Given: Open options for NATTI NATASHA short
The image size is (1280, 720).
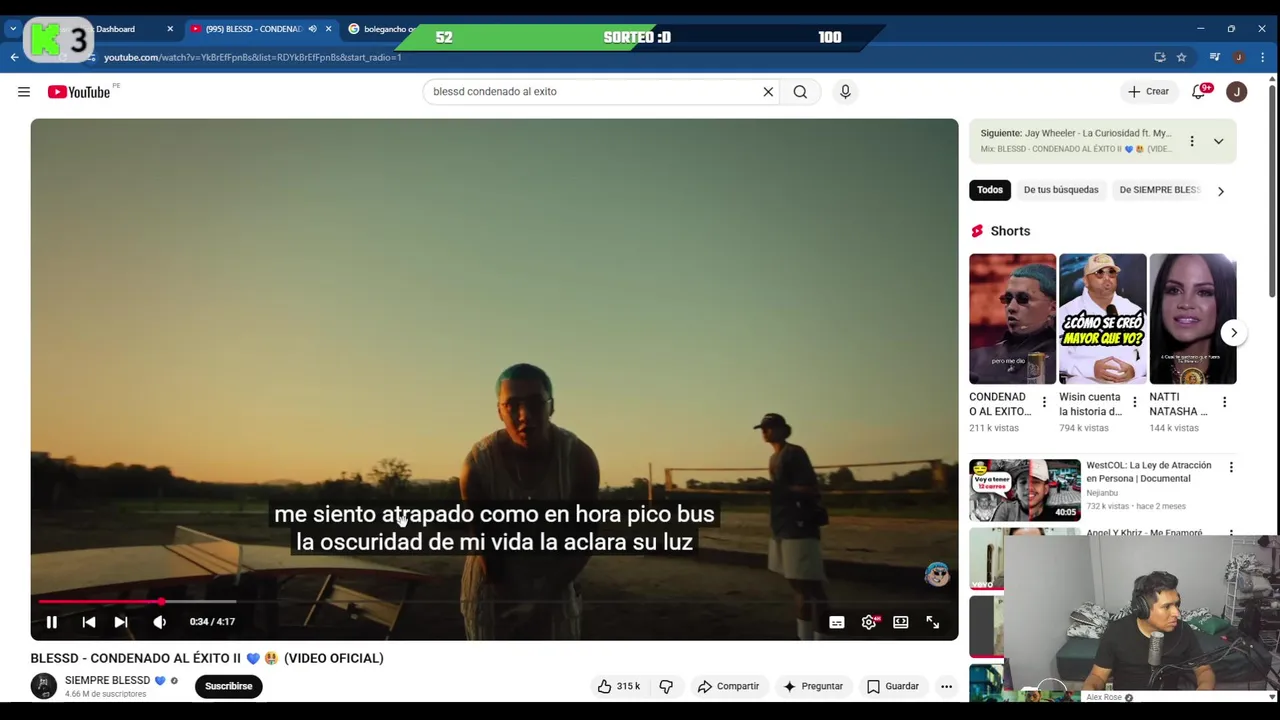Looking at the screenshot, I should [x=1224, y=402].
